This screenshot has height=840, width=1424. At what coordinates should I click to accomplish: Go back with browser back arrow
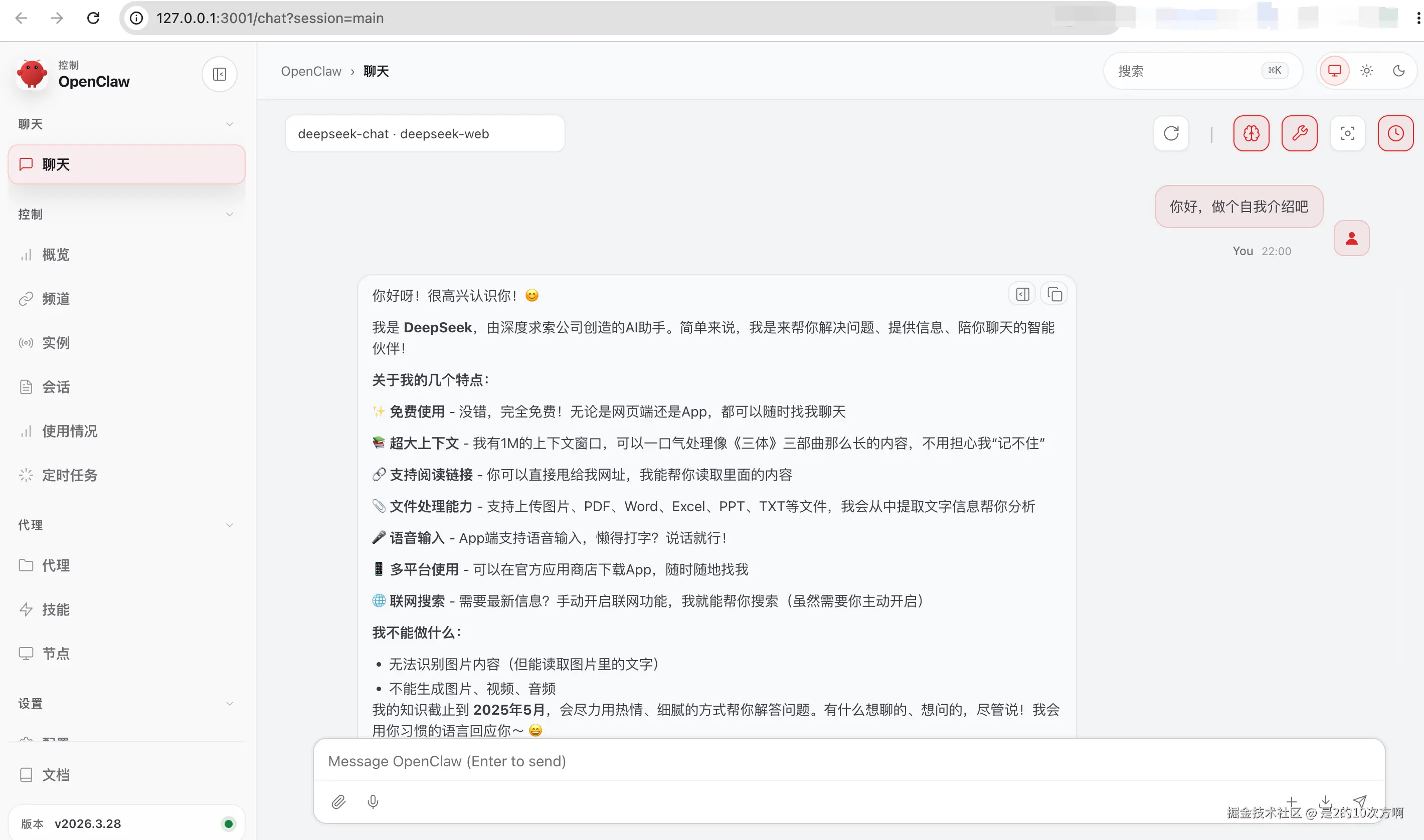pos(21,18)
